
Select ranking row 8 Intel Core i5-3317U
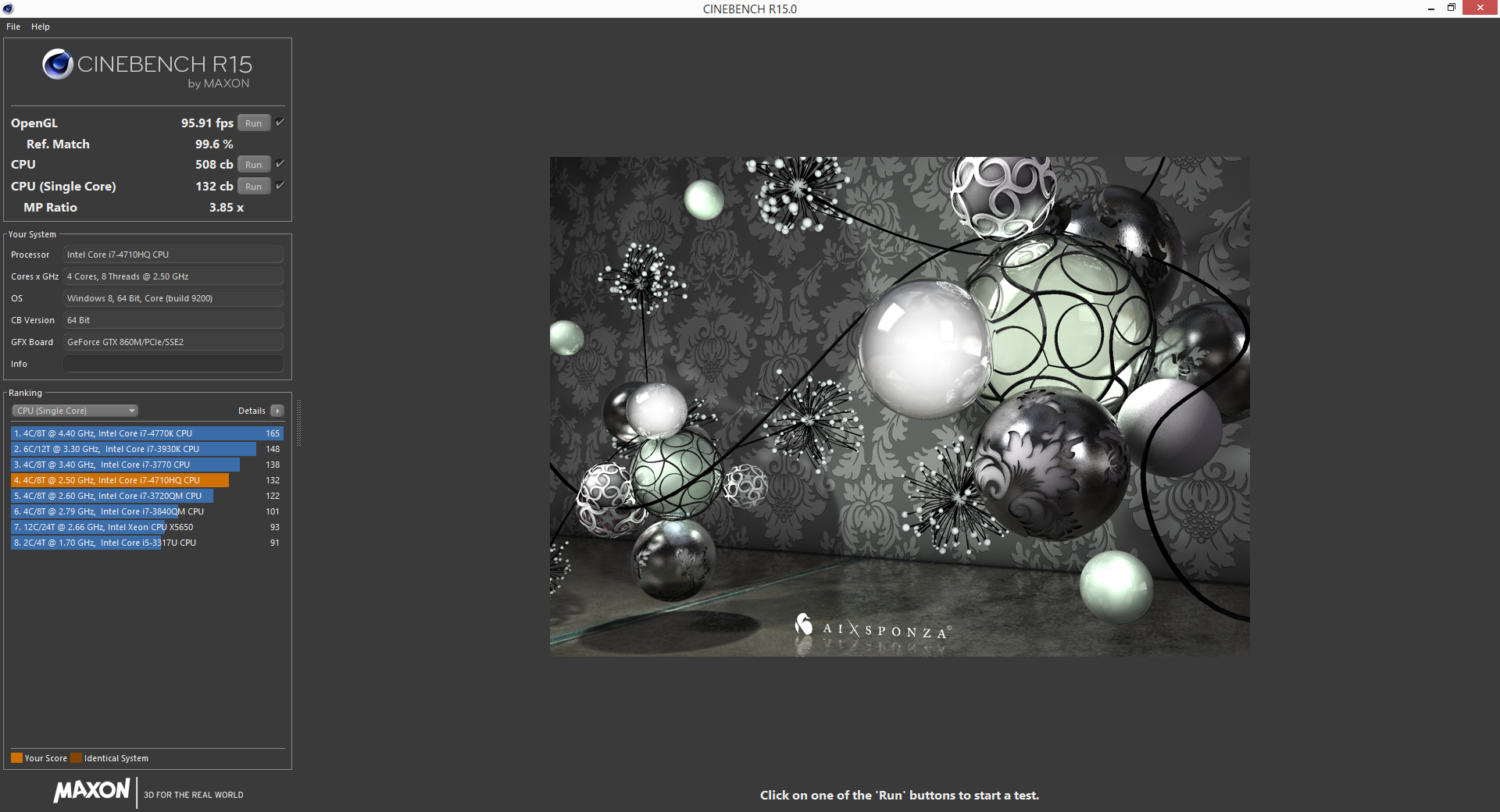point(147,543)
